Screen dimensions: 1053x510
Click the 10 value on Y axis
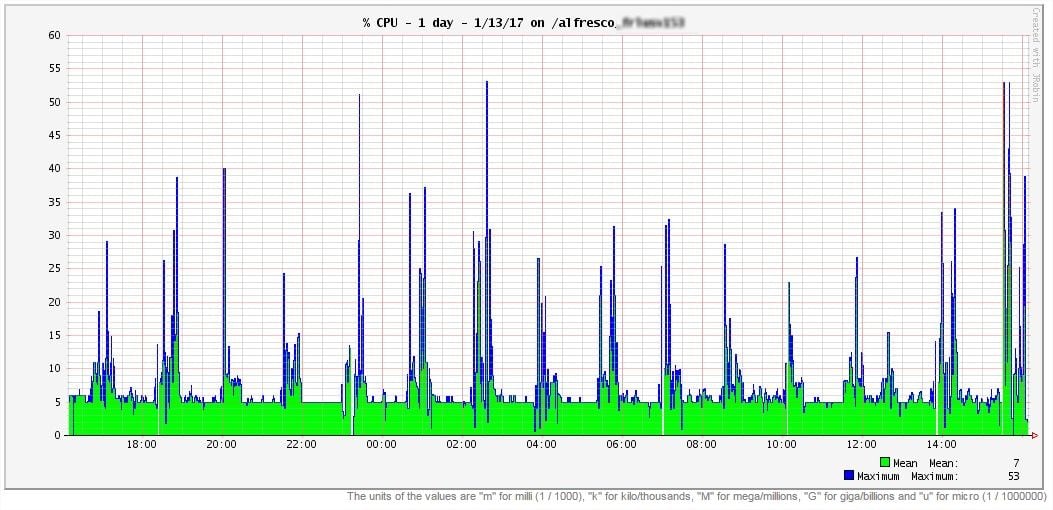(54, 368)
